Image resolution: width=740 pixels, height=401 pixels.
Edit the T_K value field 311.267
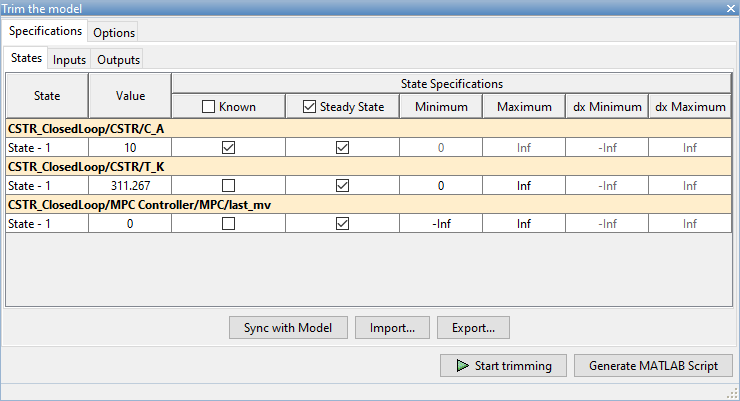click(x=130, y=185)
